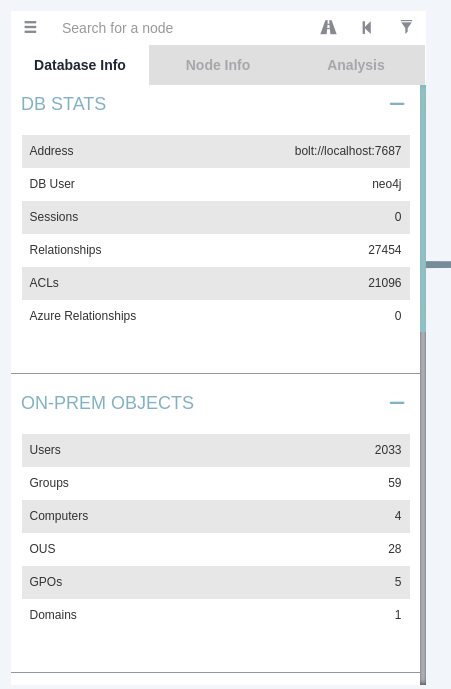Open the edge filter funnel icon
Viewport: 451px width, 689px height.
(406, 27)
